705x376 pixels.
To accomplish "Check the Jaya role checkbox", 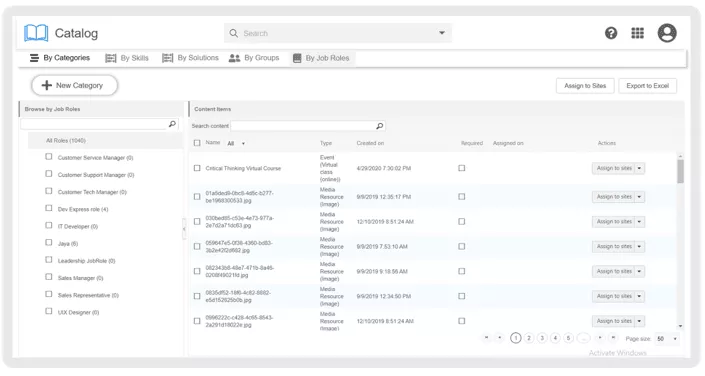I will [49, 242].
